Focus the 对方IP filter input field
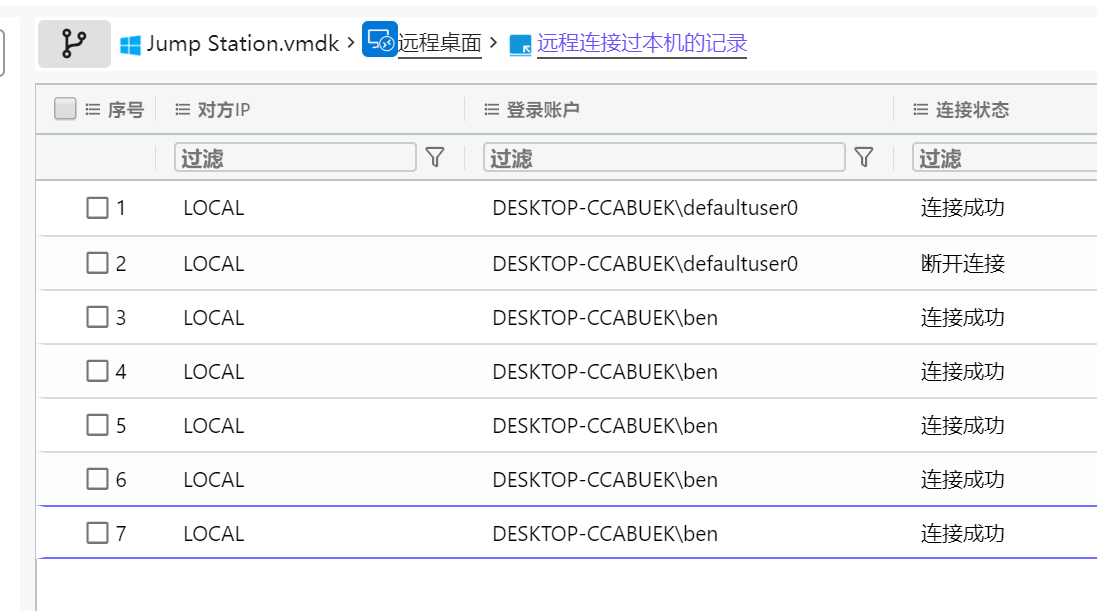The height and width of the screenshot is (611, 1097). 295,157
